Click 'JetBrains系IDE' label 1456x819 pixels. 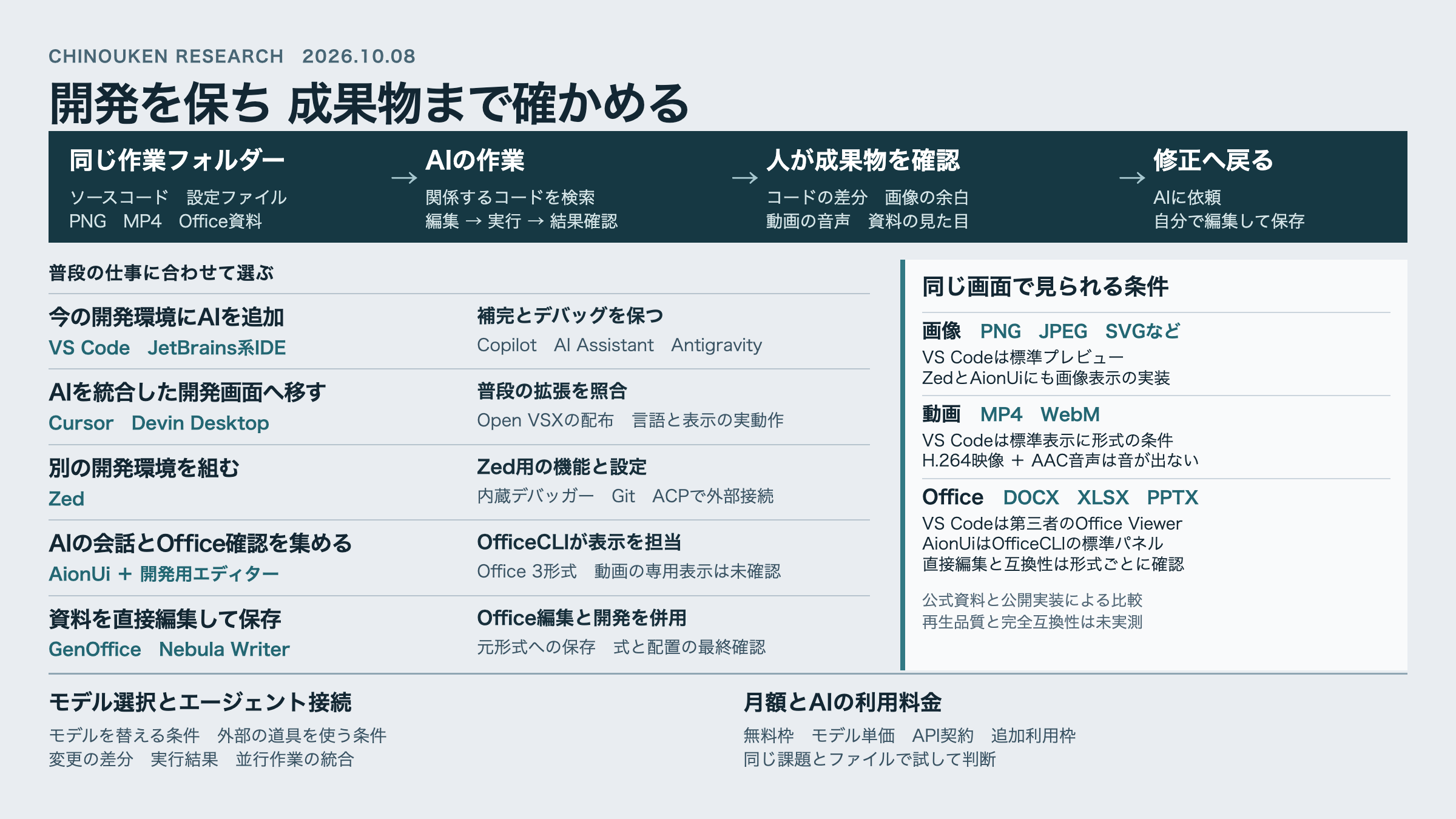[x=217, y=348]
